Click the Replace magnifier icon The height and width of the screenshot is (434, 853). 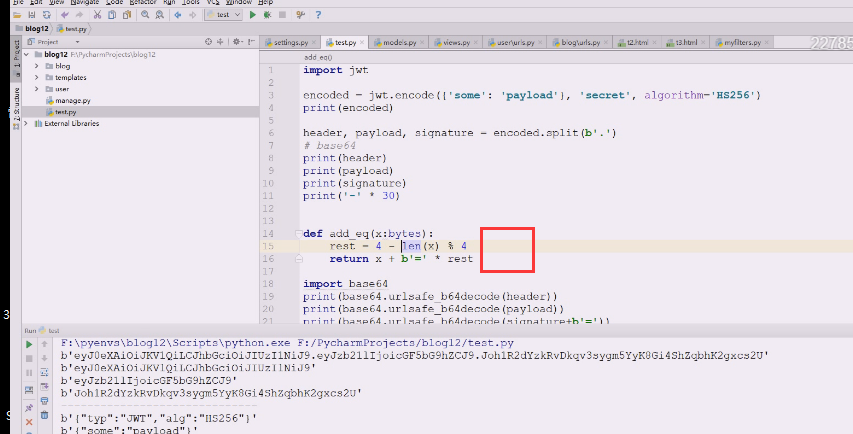[x=160, y=15]
